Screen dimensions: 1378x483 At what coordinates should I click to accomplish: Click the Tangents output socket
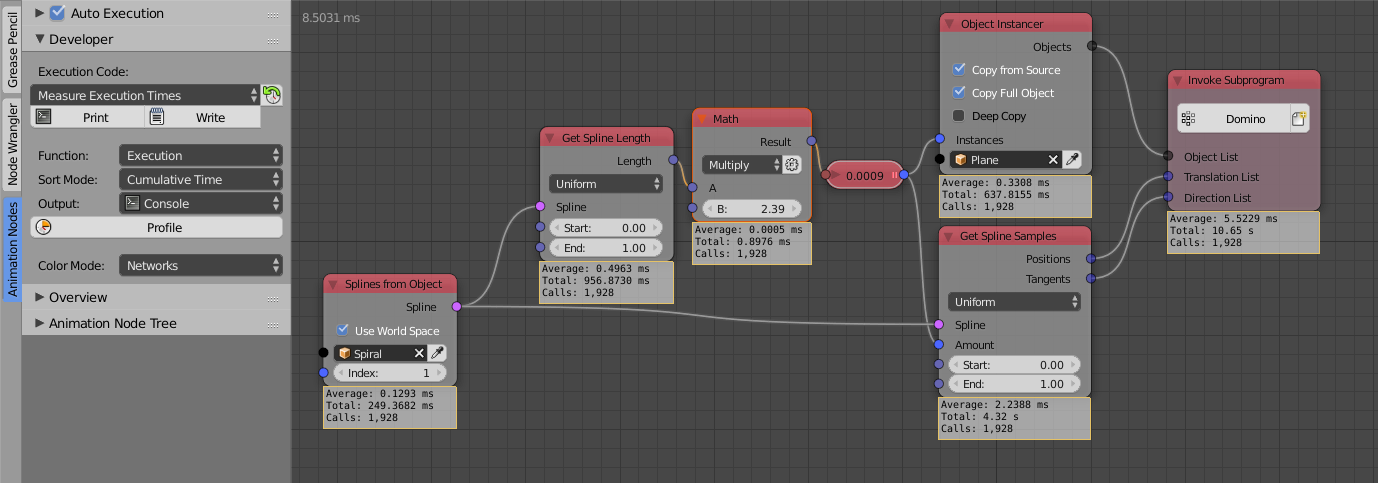coord(1091,279)
